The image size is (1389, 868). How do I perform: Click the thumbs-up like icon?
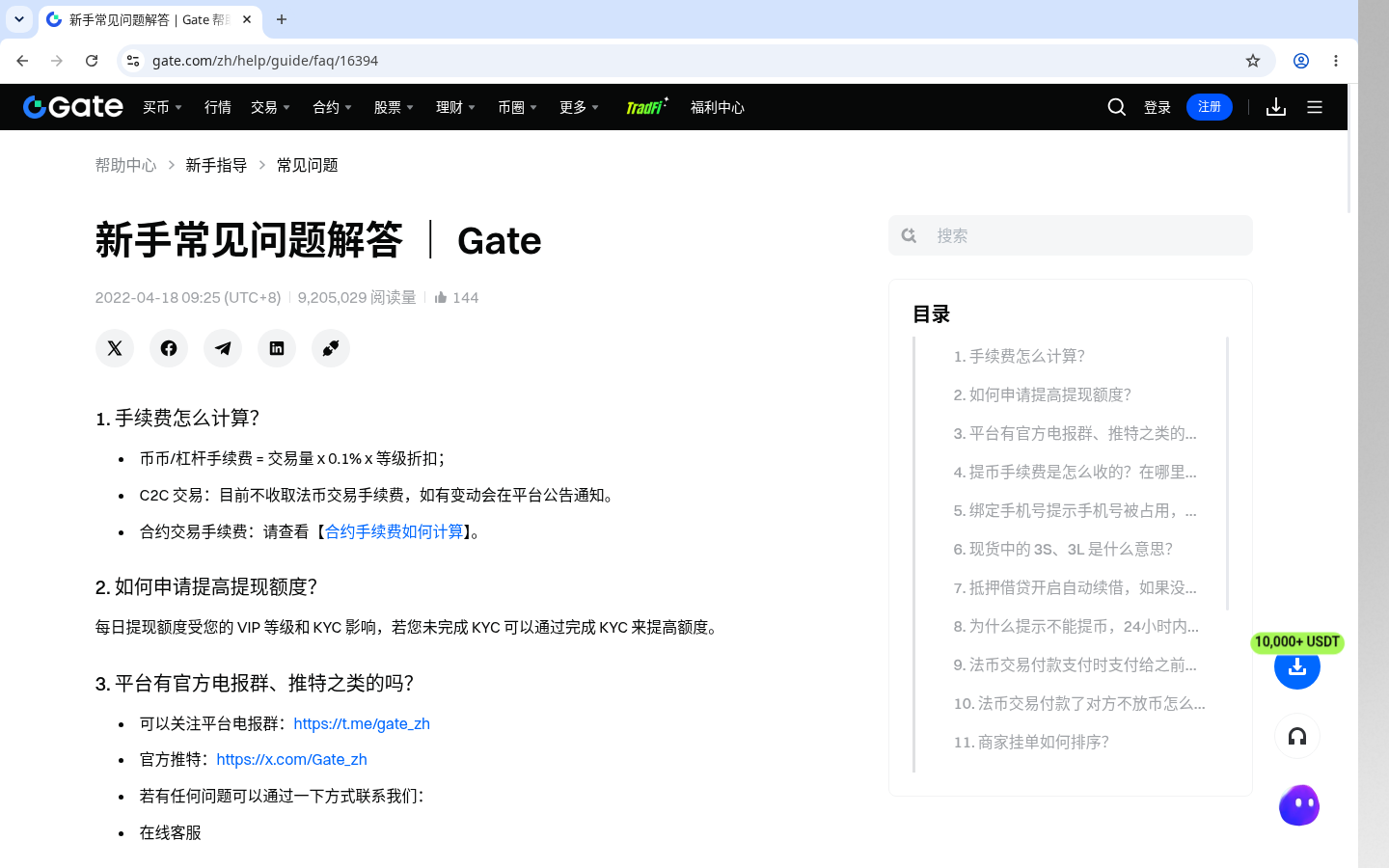[441, 297]
